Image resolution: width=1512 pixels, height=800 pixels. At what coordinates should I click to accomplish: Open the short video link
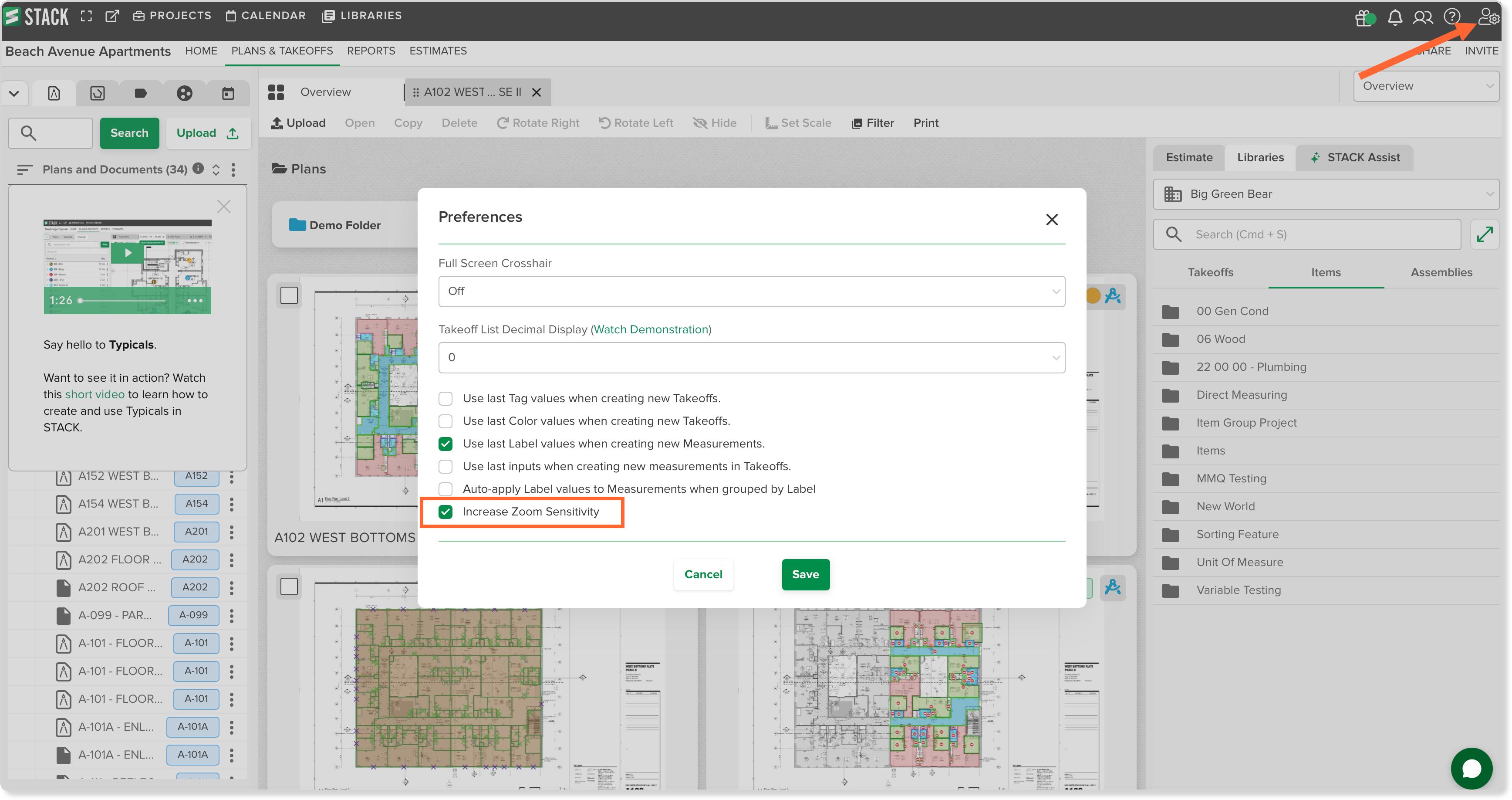[x=94, y=395]
